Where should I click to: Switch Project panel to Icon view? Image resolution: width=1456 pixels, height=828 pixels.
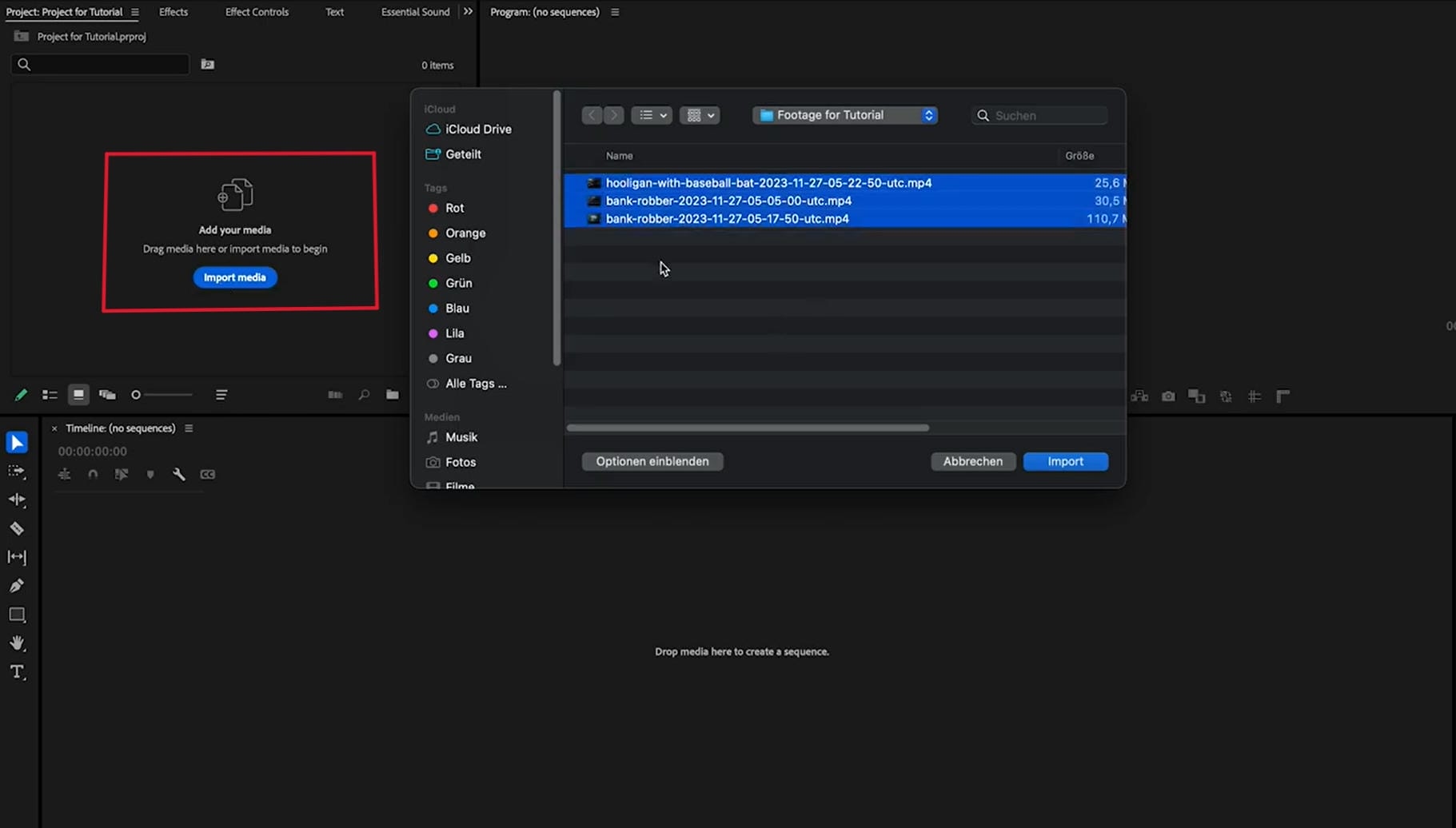click(x=78, y=395)
